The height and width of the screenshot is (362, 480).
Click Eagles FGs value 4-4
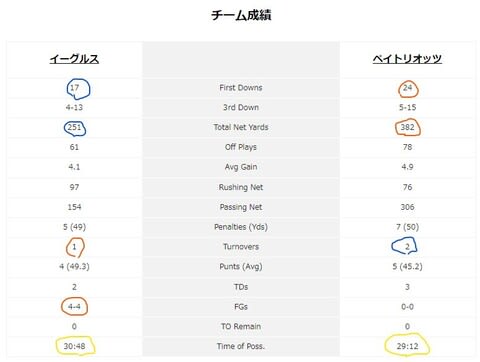(x=74, y=307)
